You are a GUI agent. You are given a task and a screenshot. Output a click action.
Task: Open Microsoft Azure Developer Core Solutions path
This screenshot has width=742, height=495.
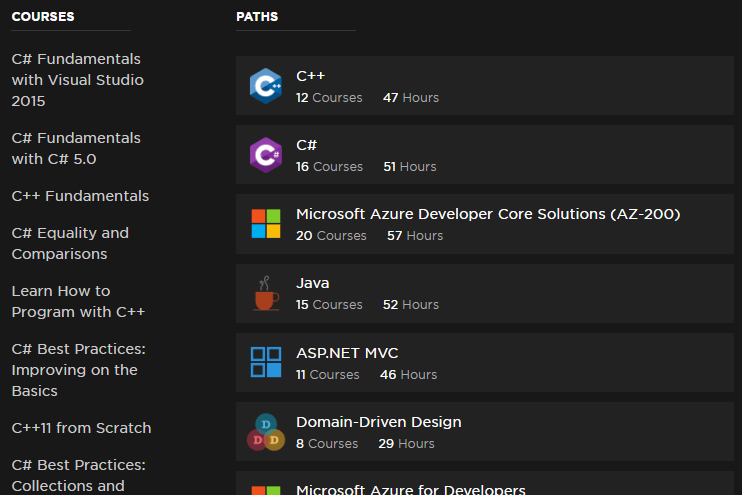(x=488, y=214)
